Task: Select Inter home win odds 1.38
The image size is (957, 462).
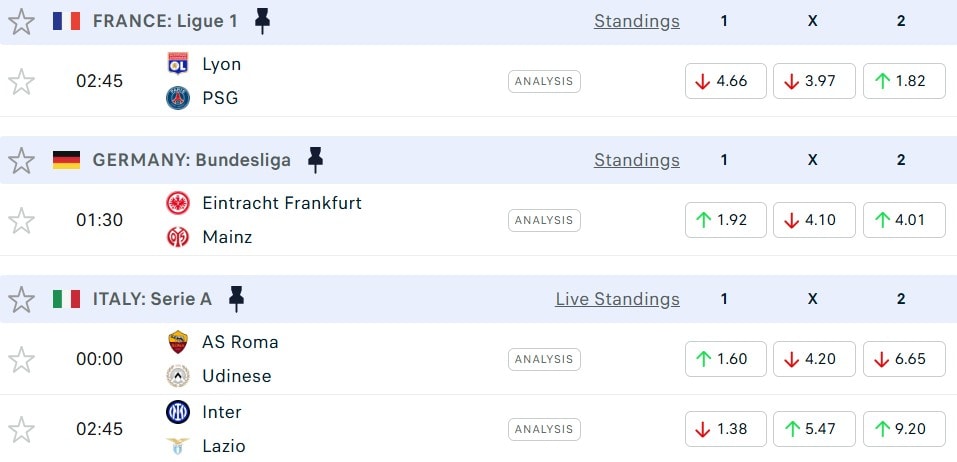Action: pos(725,429)
